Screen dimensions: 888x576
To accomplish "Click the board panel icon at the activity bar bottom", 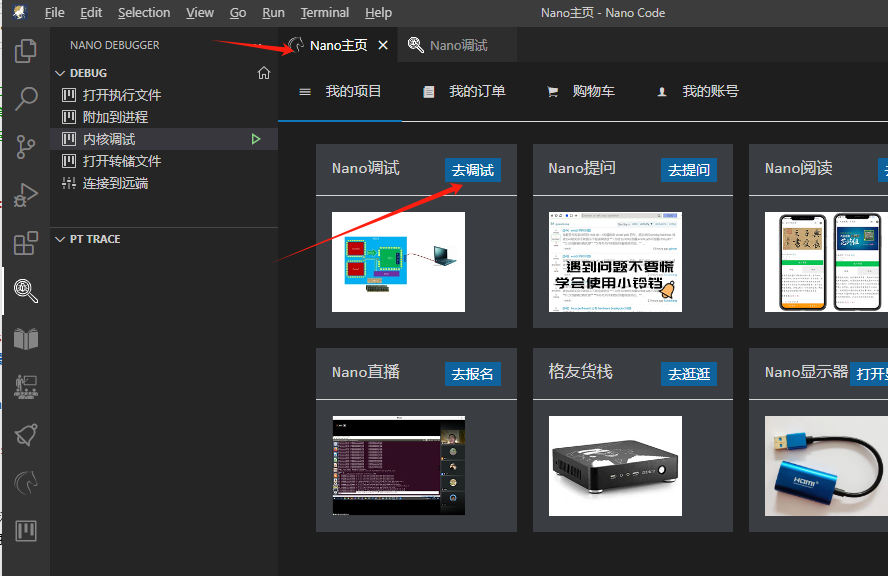I will [25, 531].
